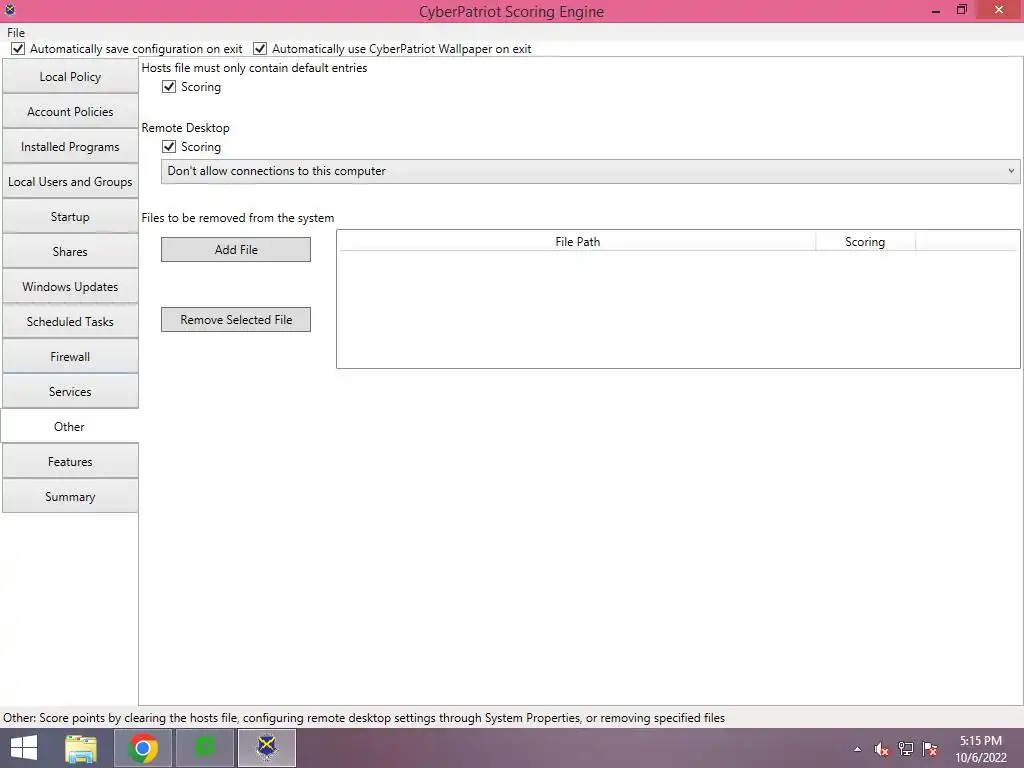Restore down the Scoring Engine window
The image size is (1024, 768).
961,10
